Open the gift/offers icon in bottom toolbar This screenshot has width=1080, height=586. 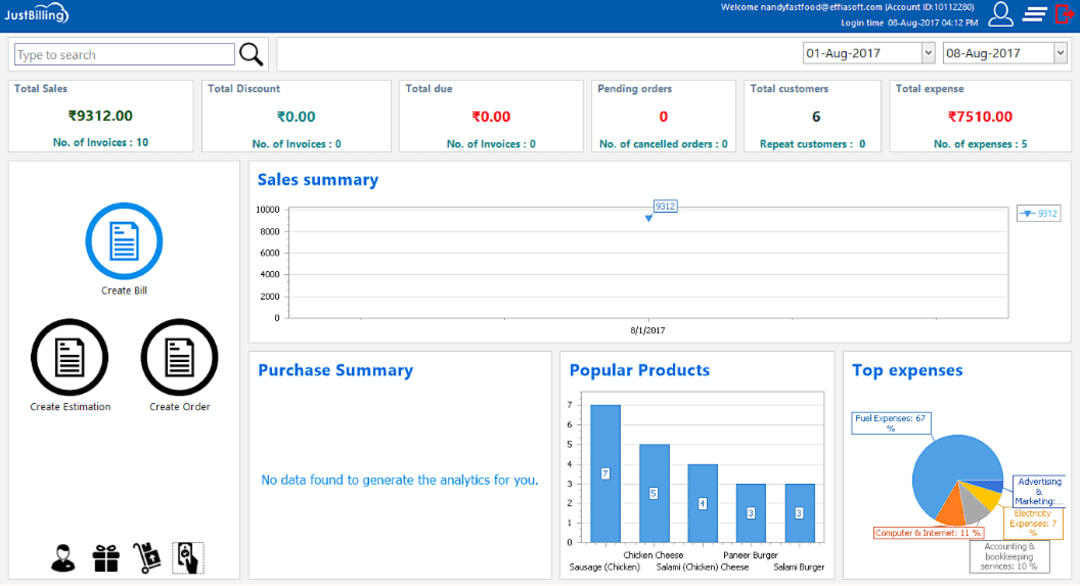[105, 557]
